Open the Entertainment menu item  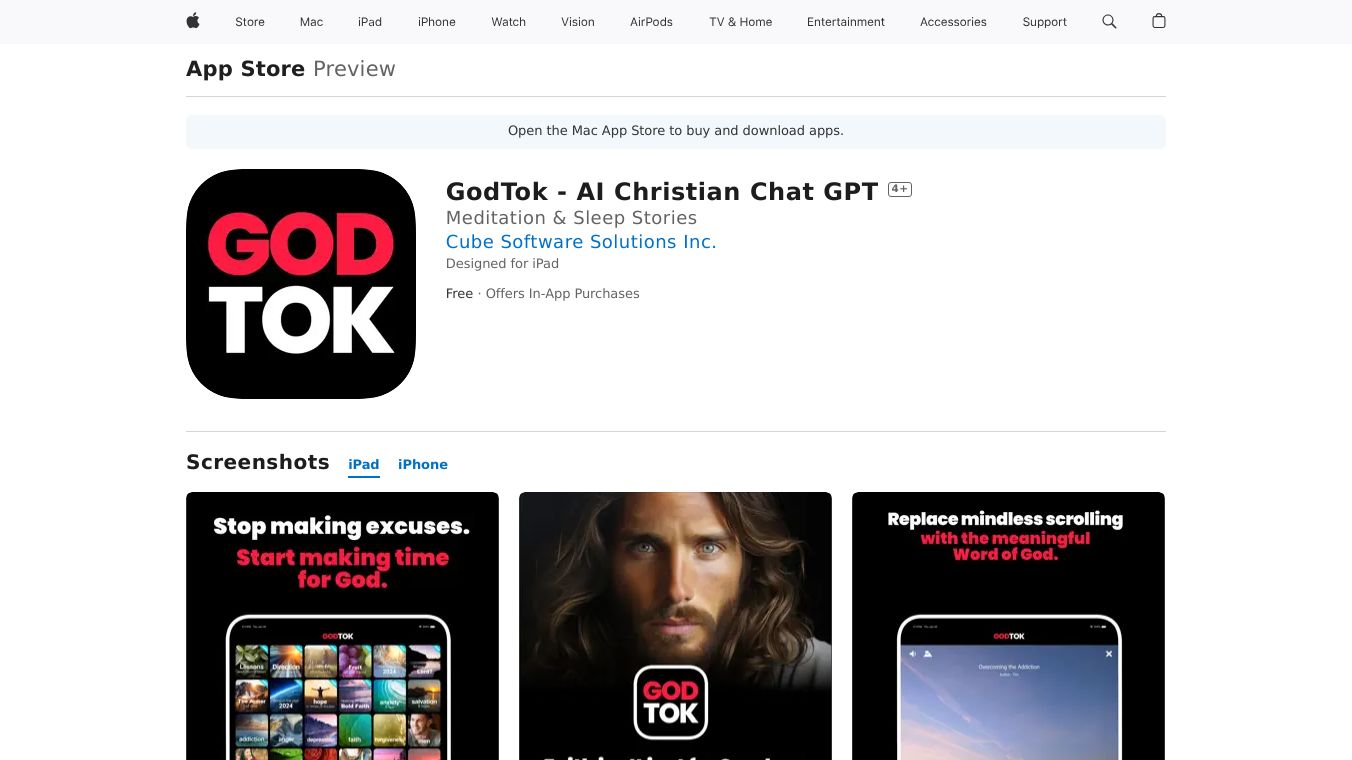(846, 22)
